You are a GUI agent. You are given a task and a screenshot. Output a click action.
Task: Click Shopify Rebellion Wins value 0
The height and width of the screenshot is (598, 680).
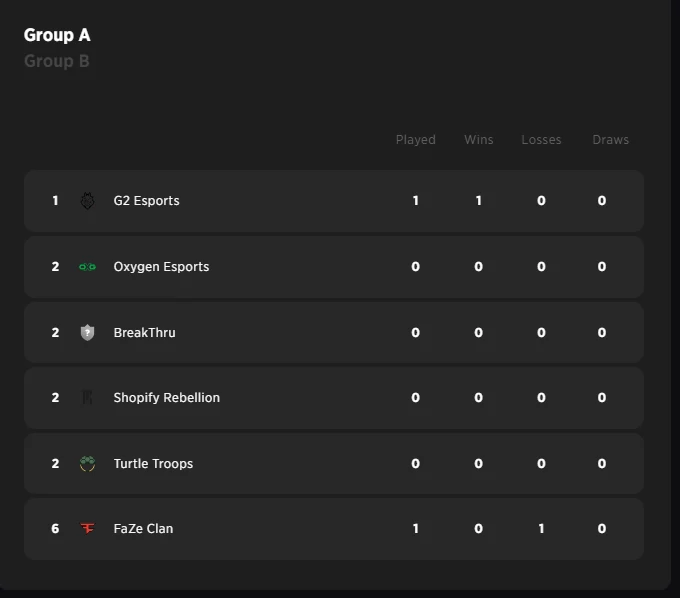[478, 398]
